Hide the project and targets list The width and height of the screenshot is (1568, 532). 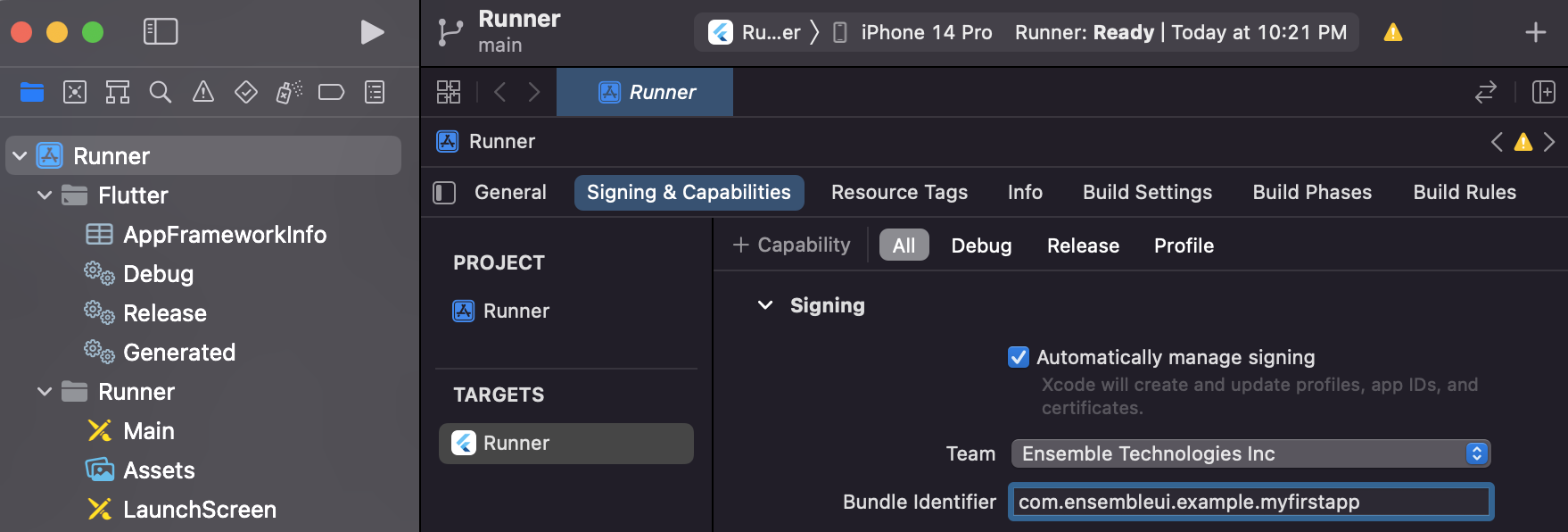[x=444, y=193]
